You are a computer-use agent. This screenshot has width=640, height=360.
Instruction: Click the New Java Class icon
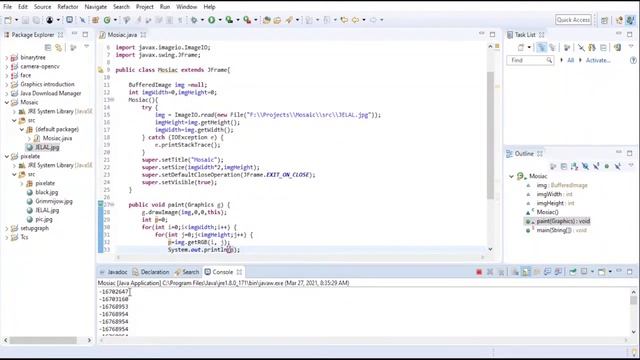click(107, 20)
